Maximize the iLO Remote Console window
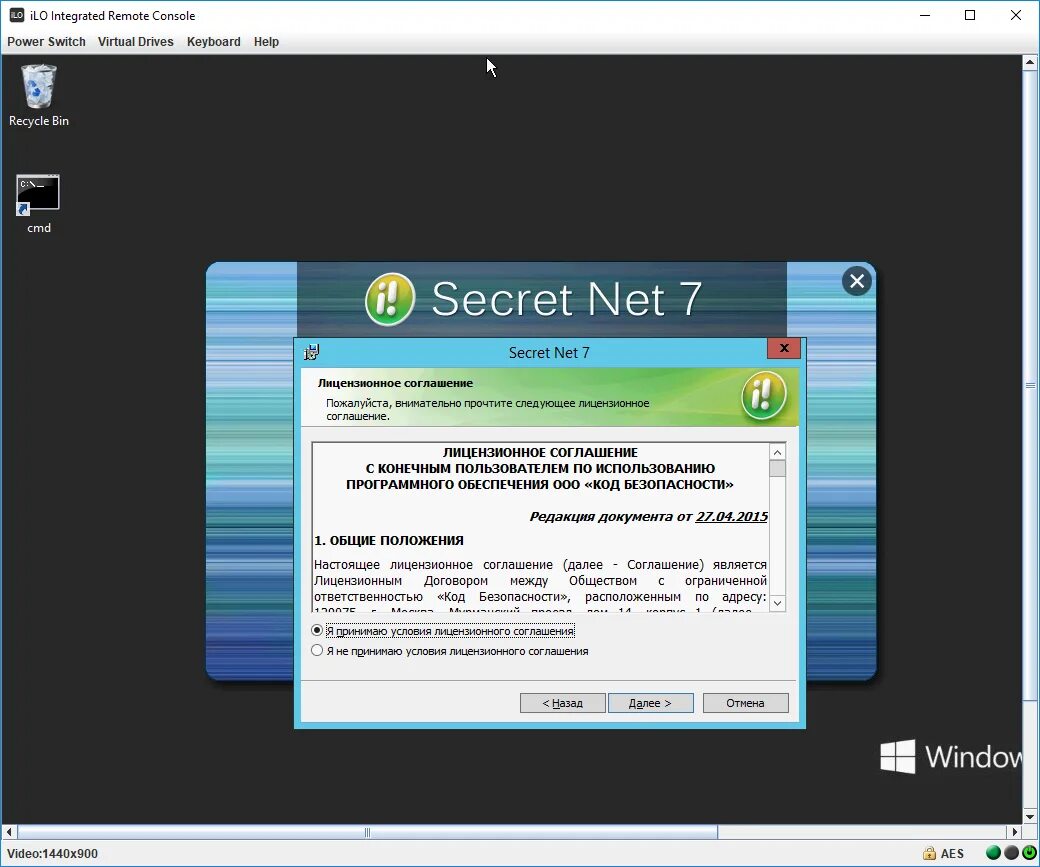 click(970, 15)
